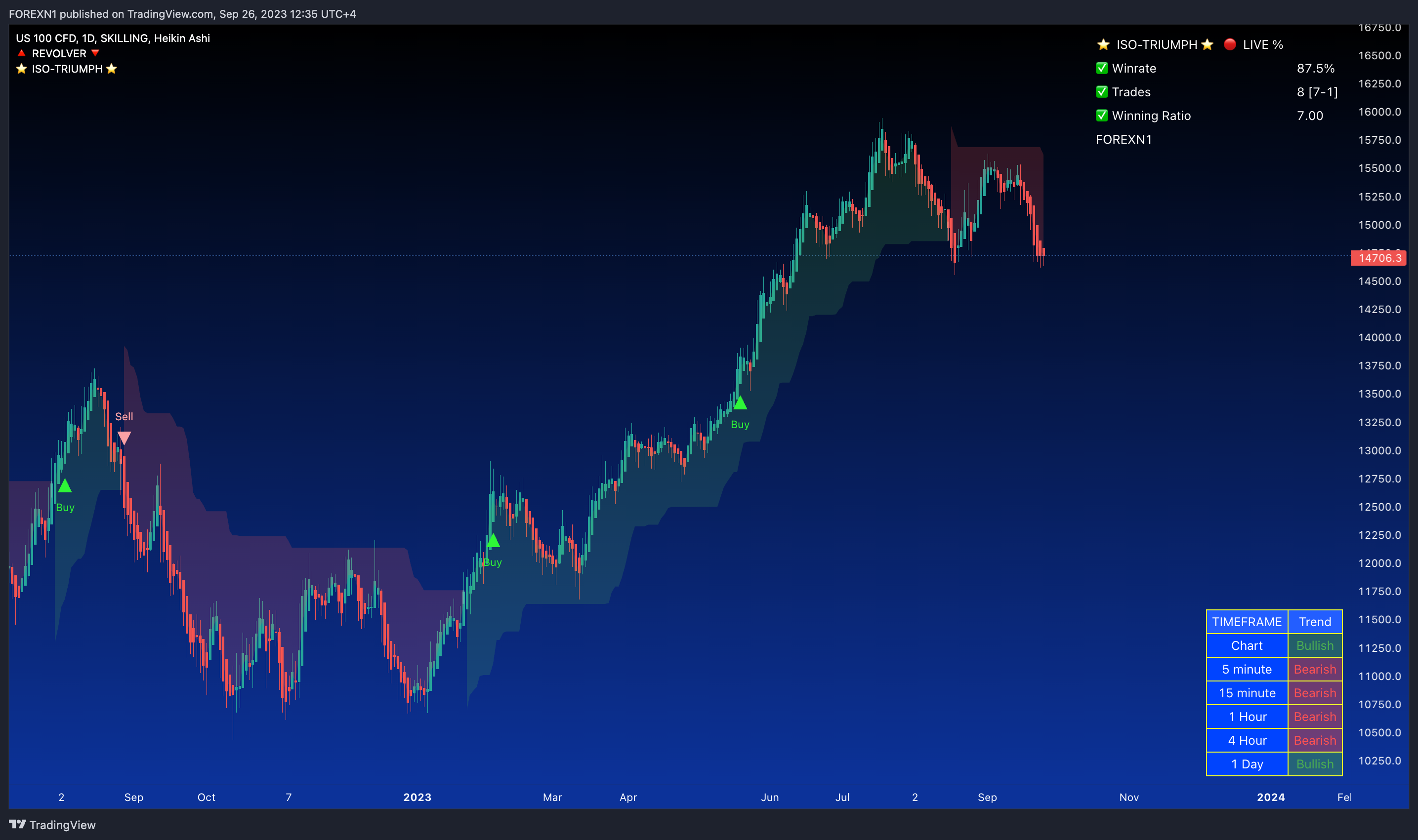Click the REVOLVER indicator label
Image resolution: width=1418 pixels, height=840 pixels.
pyautogui.click(x=59, y=53)
